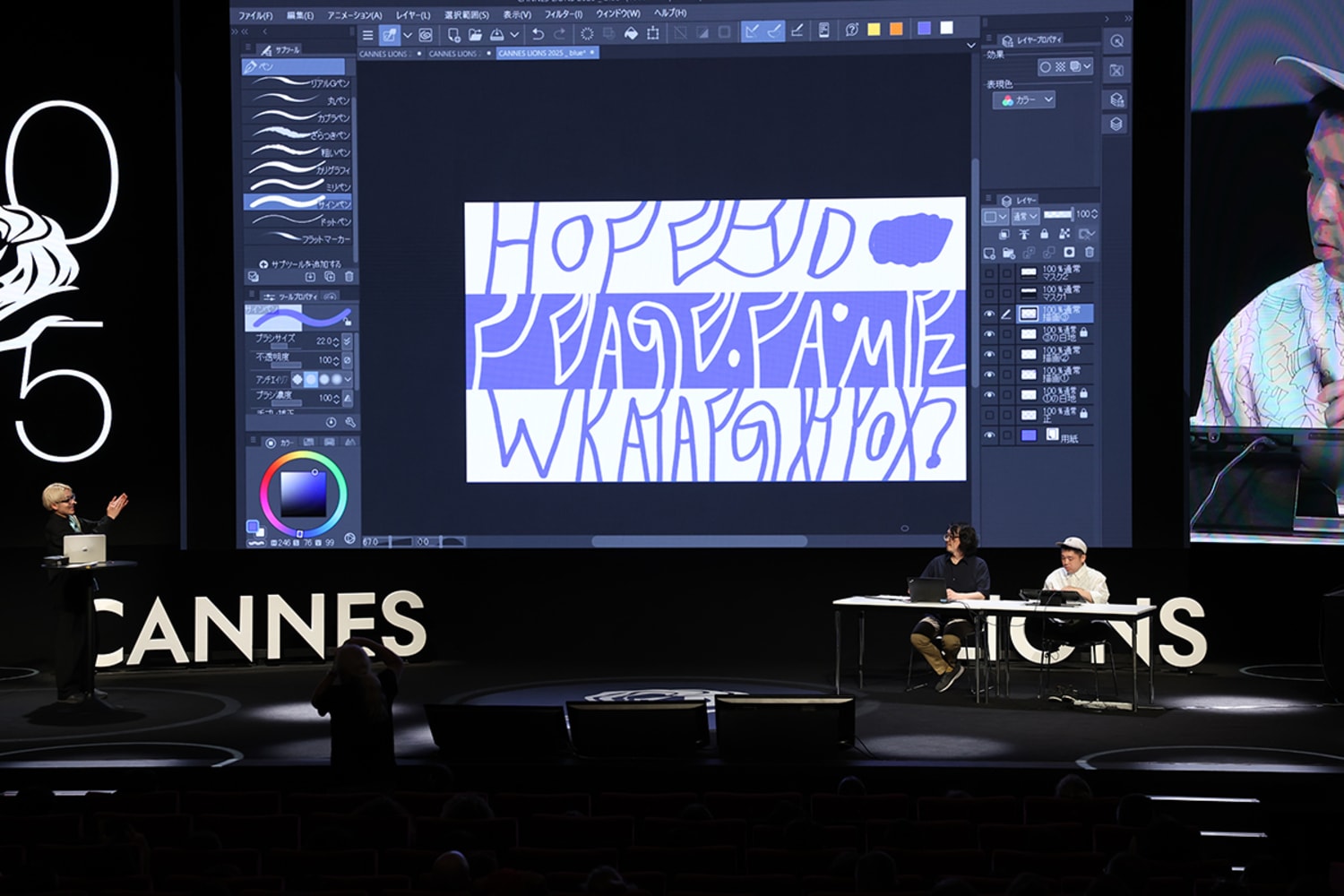Image resolution: width=1344 pixels, height=896 pixels.
Task: Open the layer blend mode 通常 dropdown
Action: 1025,216
